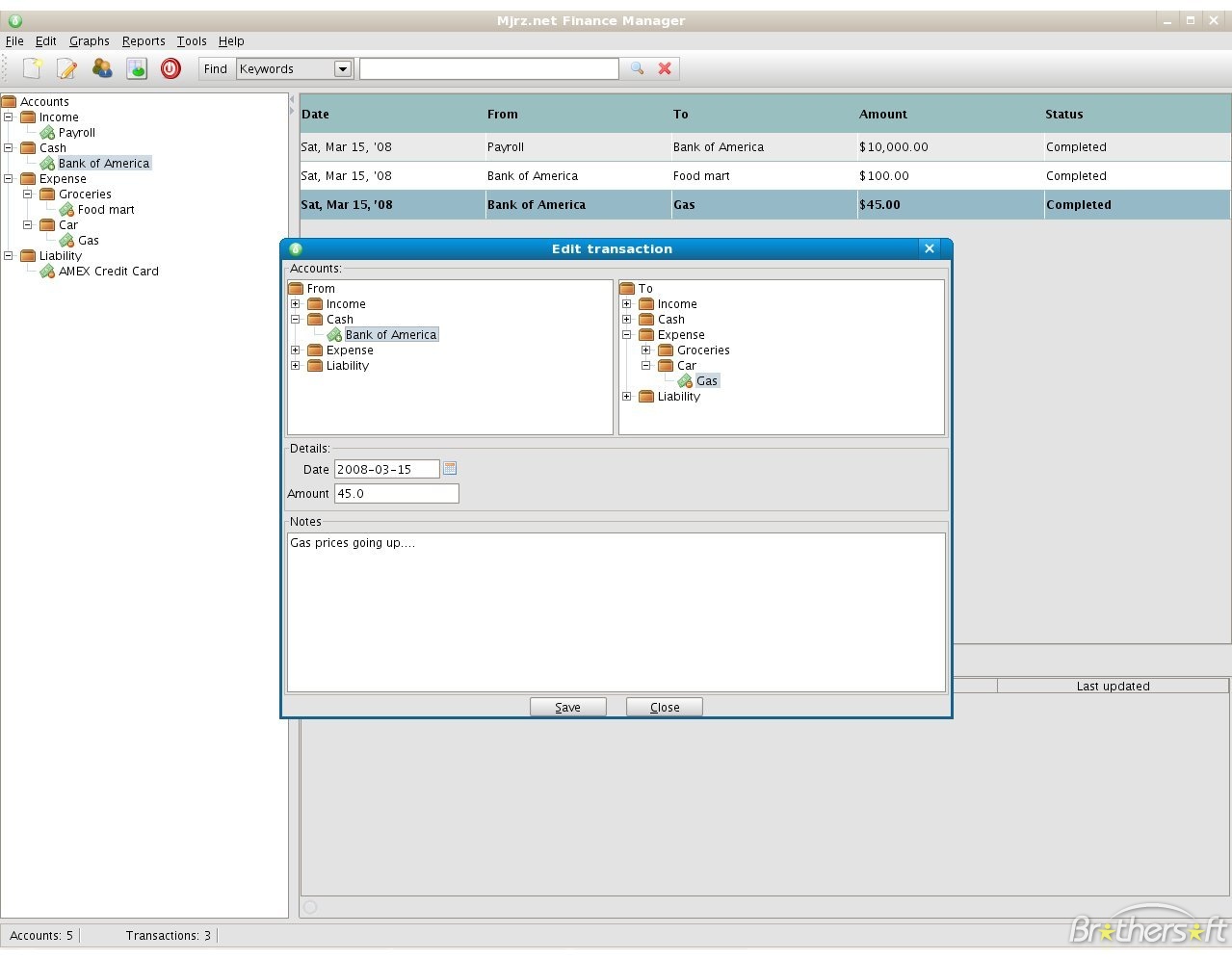Collapse the Expense node in sidebar

9,178
